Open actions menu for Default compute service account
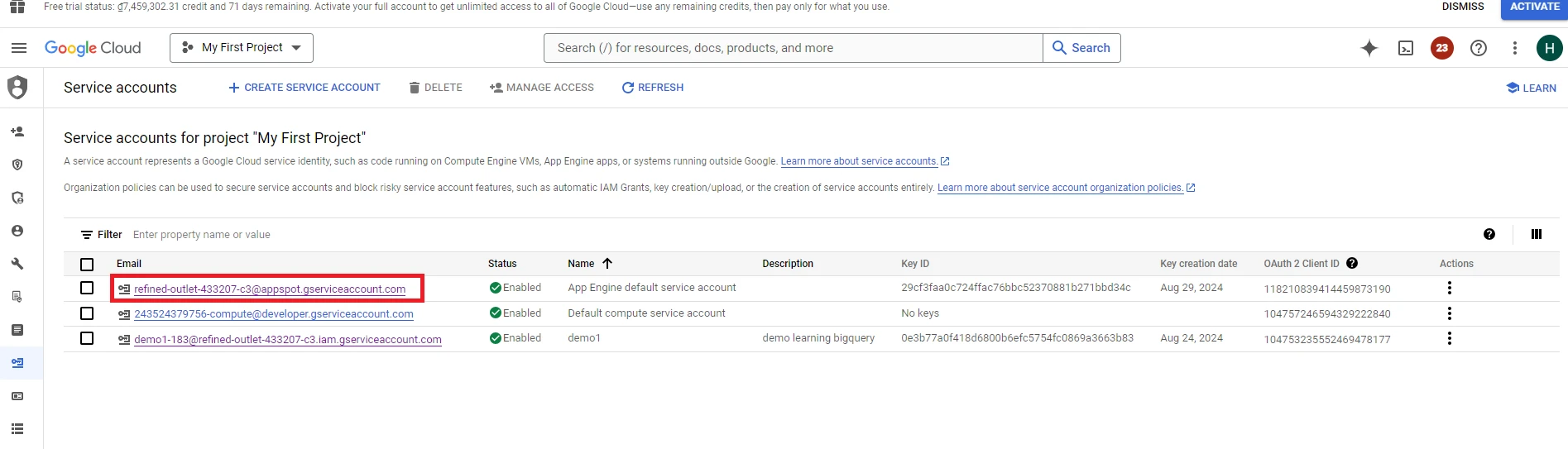 tap(1449, 313)
